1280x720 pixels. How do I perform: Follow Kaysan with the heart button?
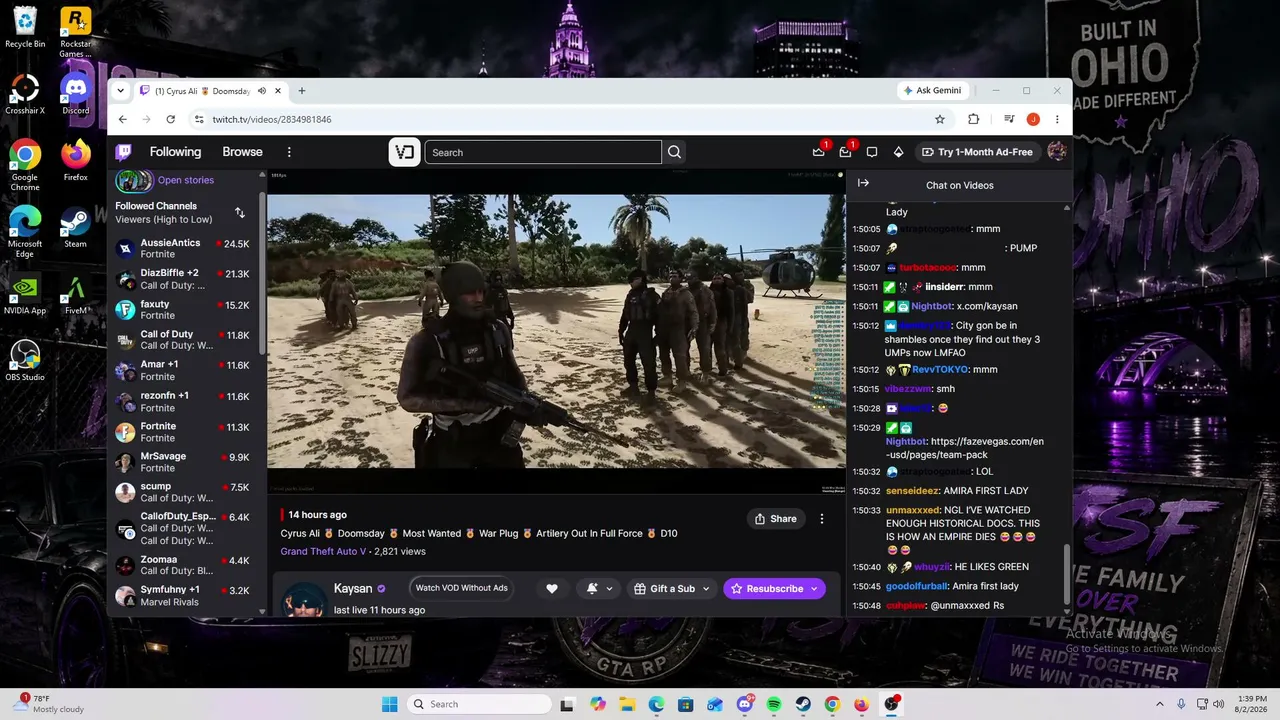[x=551, y=589]
